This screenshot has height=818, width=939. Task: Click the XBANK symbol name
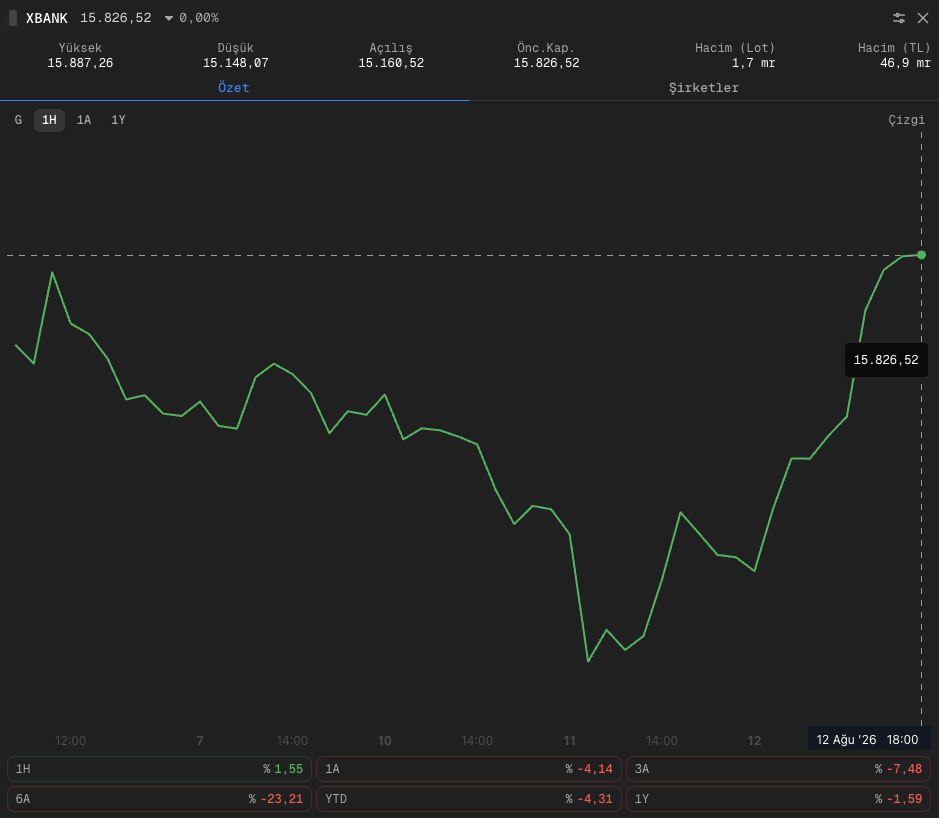point(47,18)
